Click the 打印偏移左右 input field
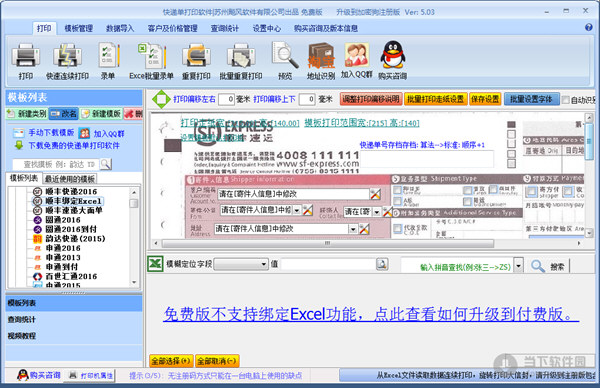The width and height of the screenshot is (600, 388). point(226,99)
